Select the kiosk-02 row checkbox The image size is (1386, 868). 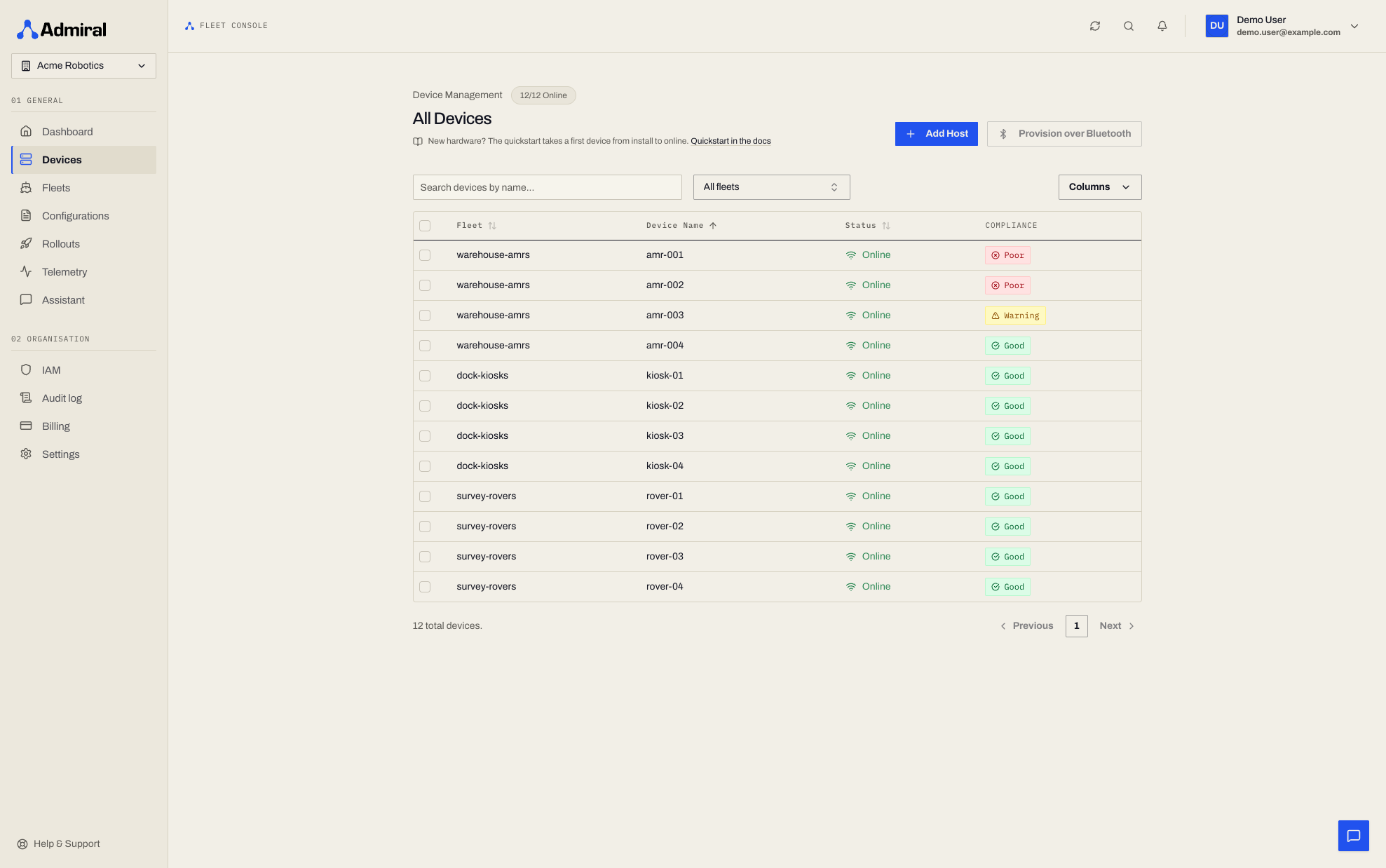425,406
